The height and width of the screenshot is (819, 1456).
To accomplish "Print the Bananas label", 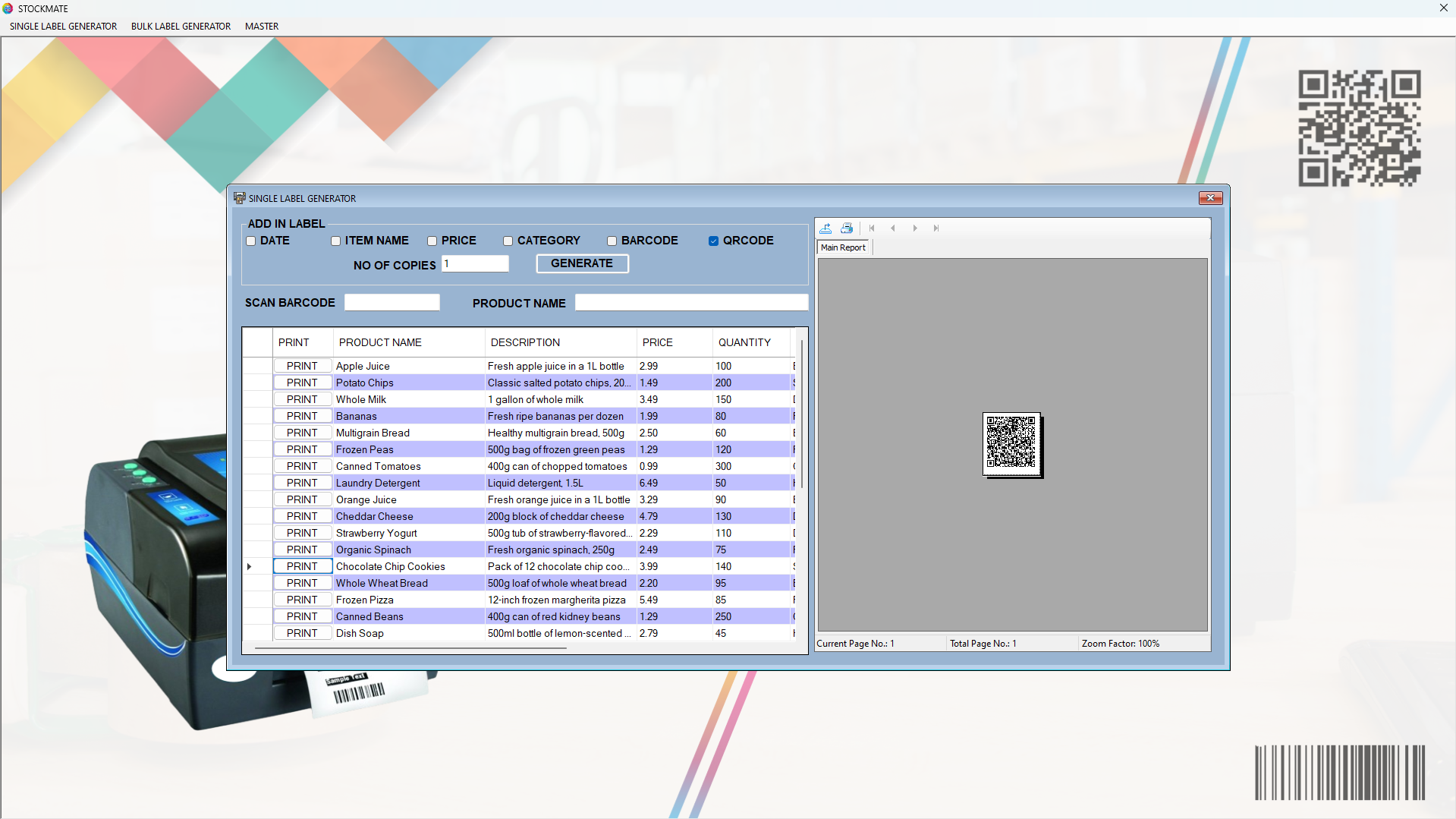I will coord(302,416).
